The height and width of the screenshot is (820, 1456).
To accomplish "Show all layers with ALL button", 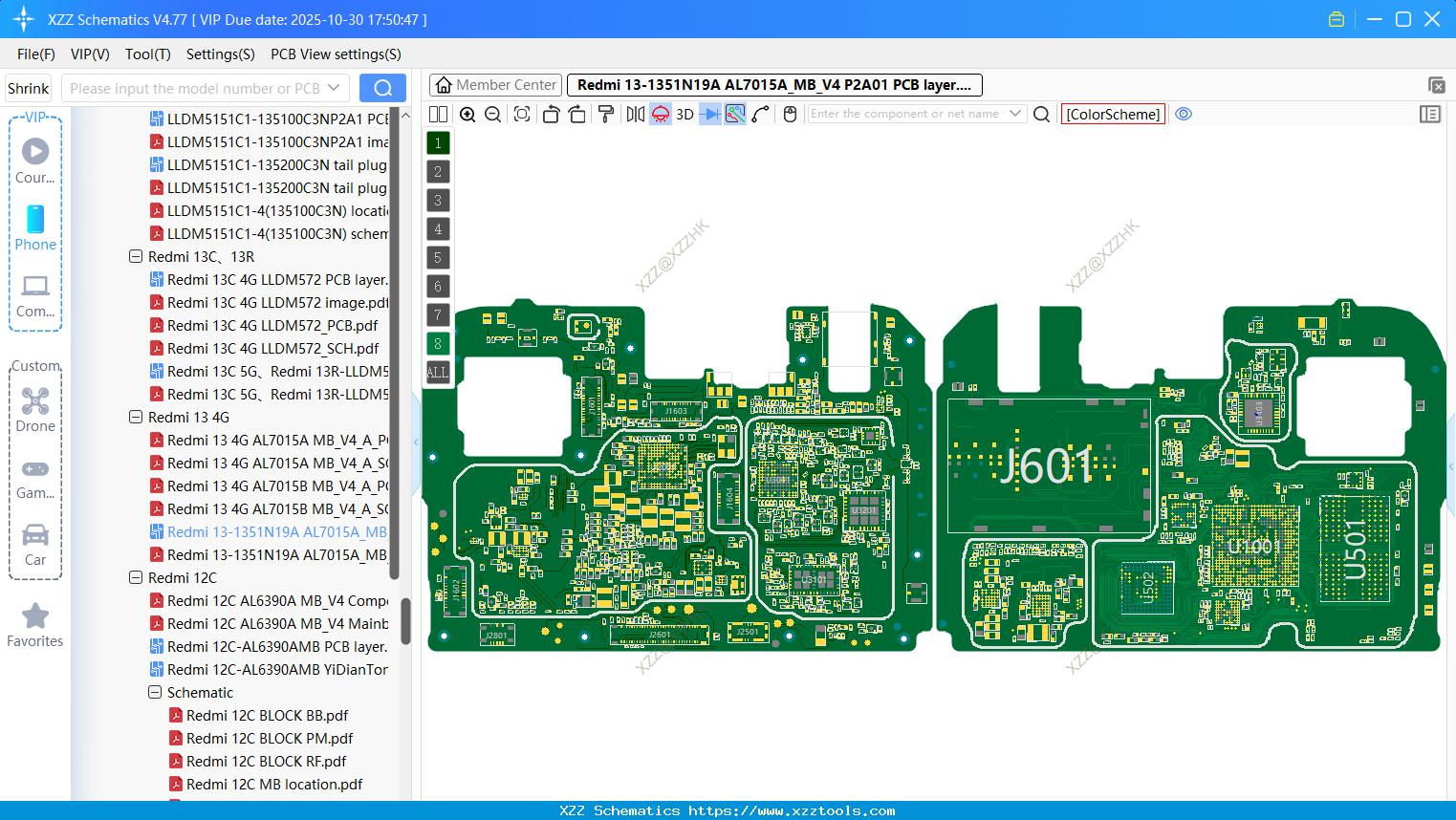I will (x=438, y=373).
